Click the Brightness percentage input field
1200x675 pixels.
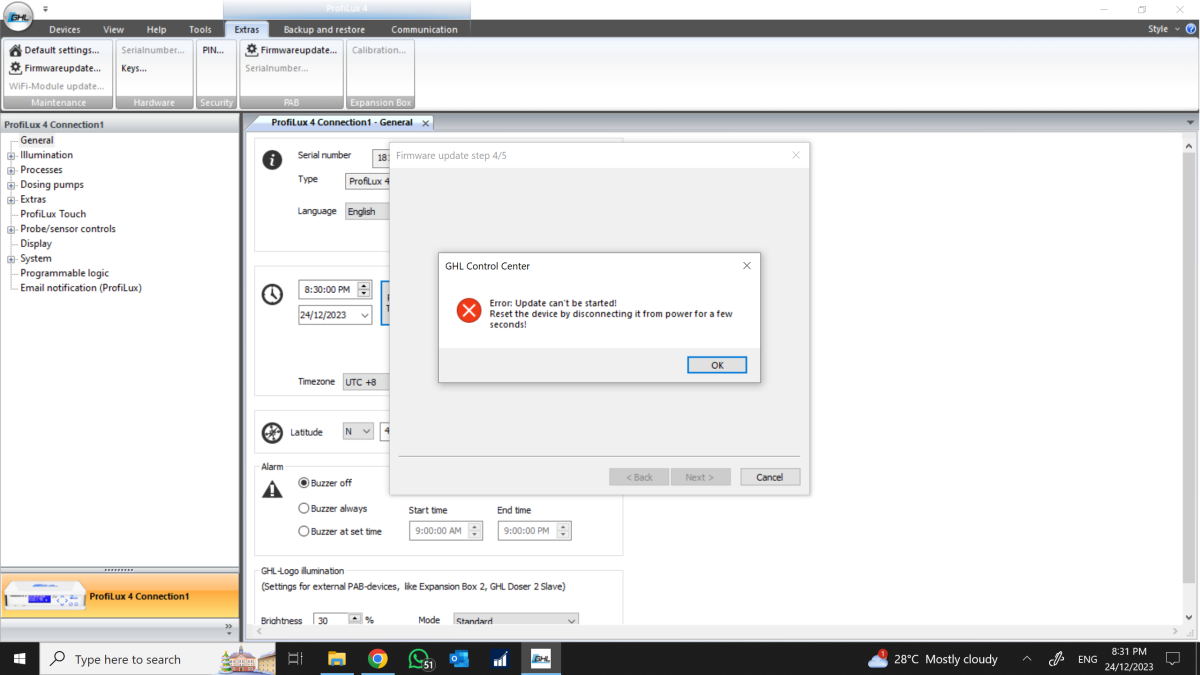330,620
